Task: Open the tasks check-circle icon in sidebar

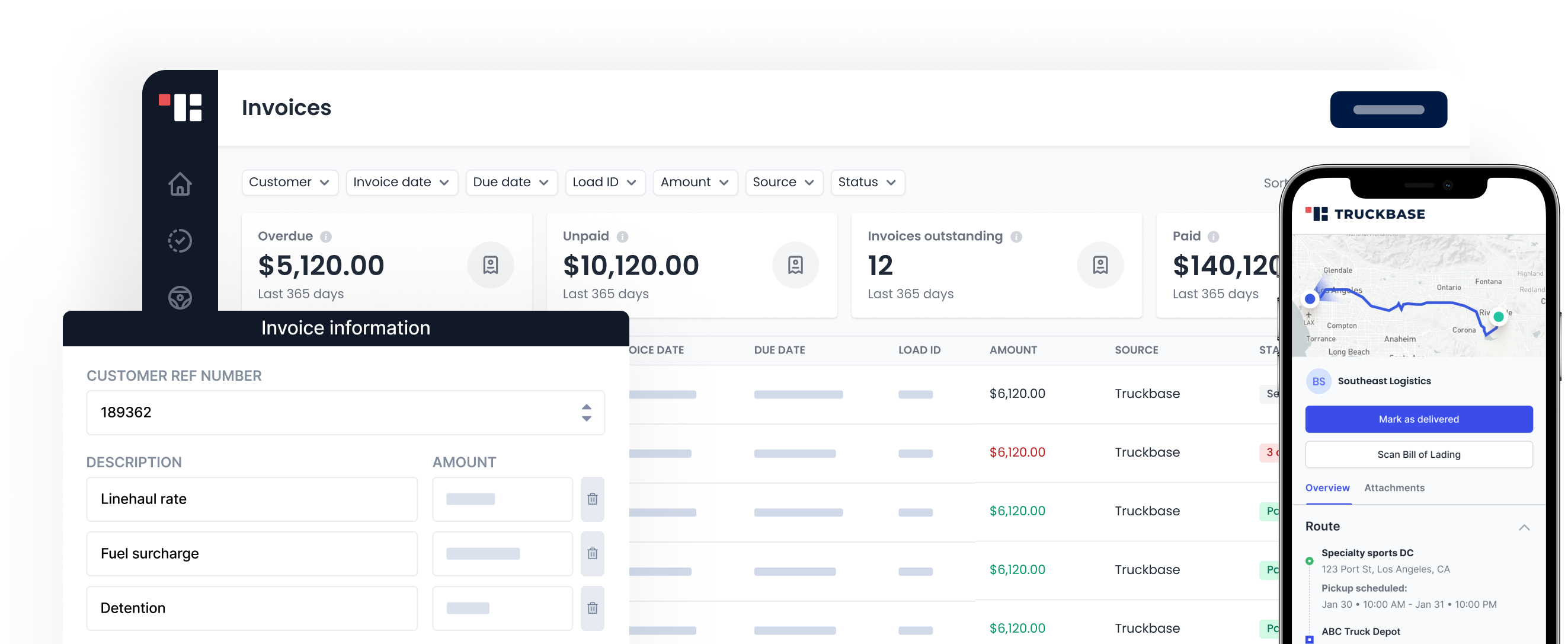Action: [x=180, y=241]
